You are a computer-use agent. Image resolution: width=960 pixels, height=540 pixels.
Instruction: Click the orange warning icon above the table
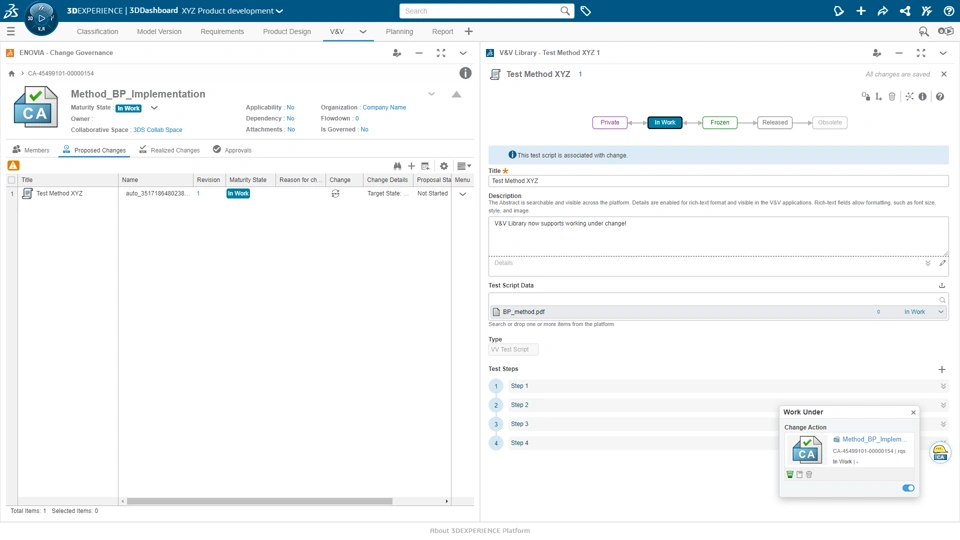click(13, 165)
